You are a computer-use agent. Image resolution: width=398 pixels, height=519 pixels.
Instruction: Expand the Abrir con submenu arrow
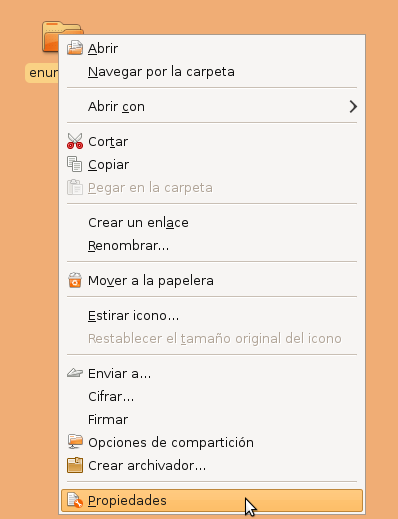coord(353,107)
